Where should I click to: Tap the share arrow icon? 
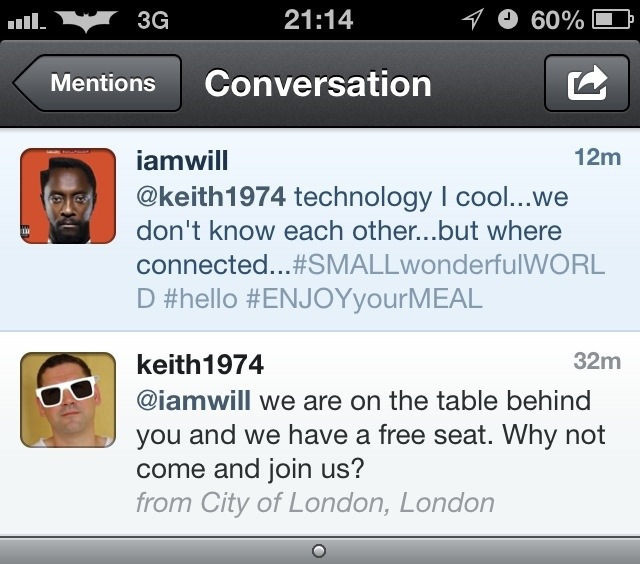click(586, 83)
